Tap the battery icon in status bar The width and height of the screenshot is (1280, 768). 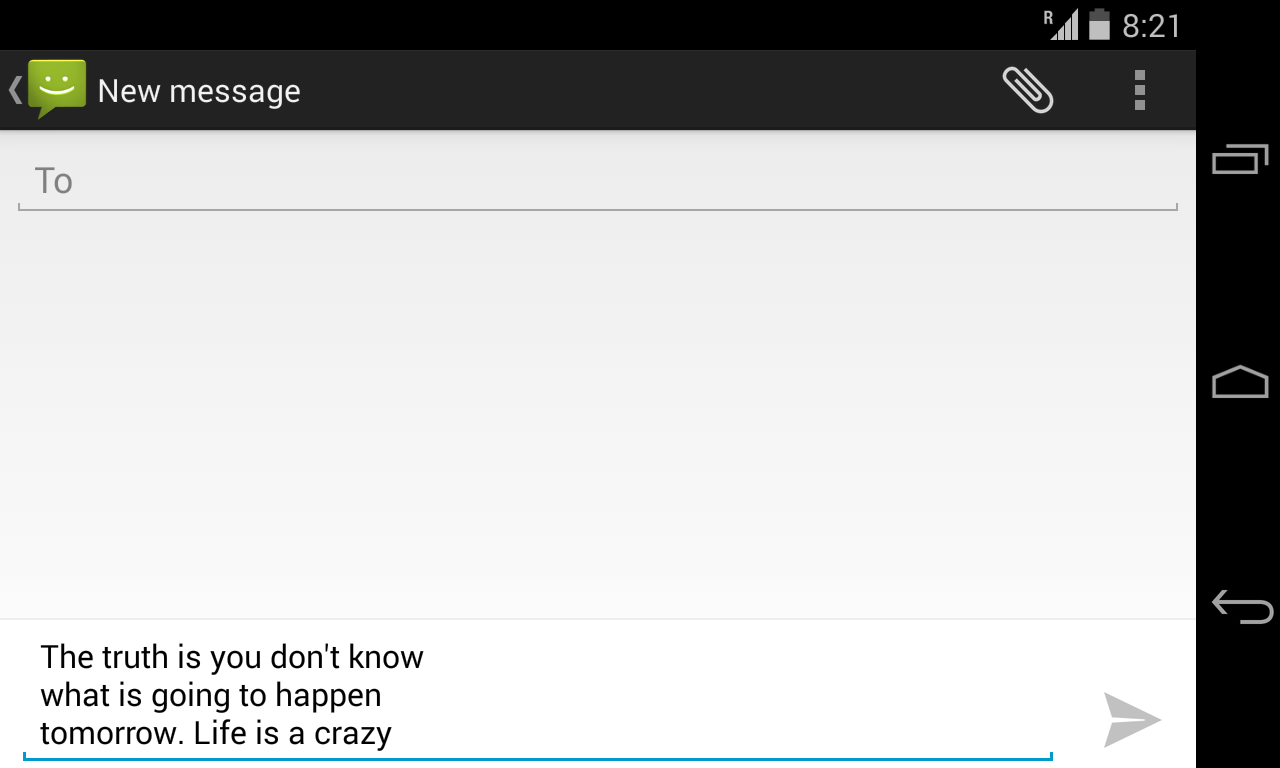pyautogui.click(x=1099, y=24)
